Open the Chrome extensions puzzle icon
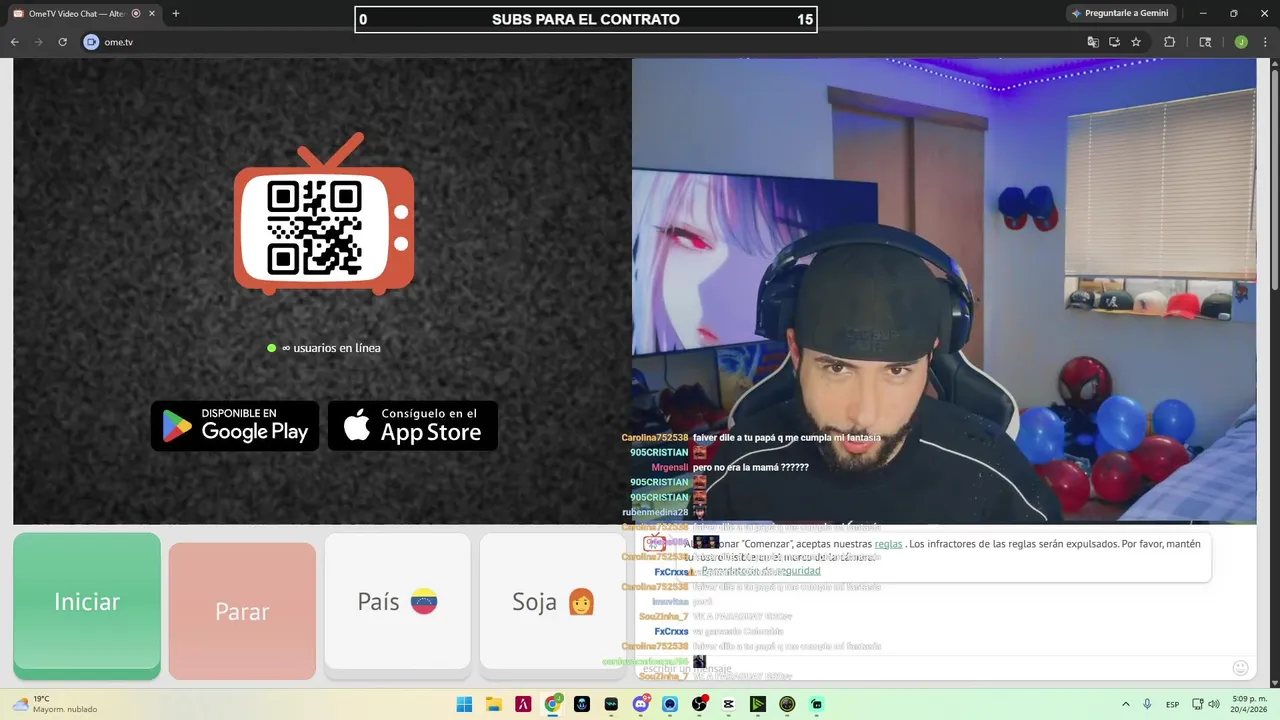Screen dimensions: 1280x720 click(1169, 42)
